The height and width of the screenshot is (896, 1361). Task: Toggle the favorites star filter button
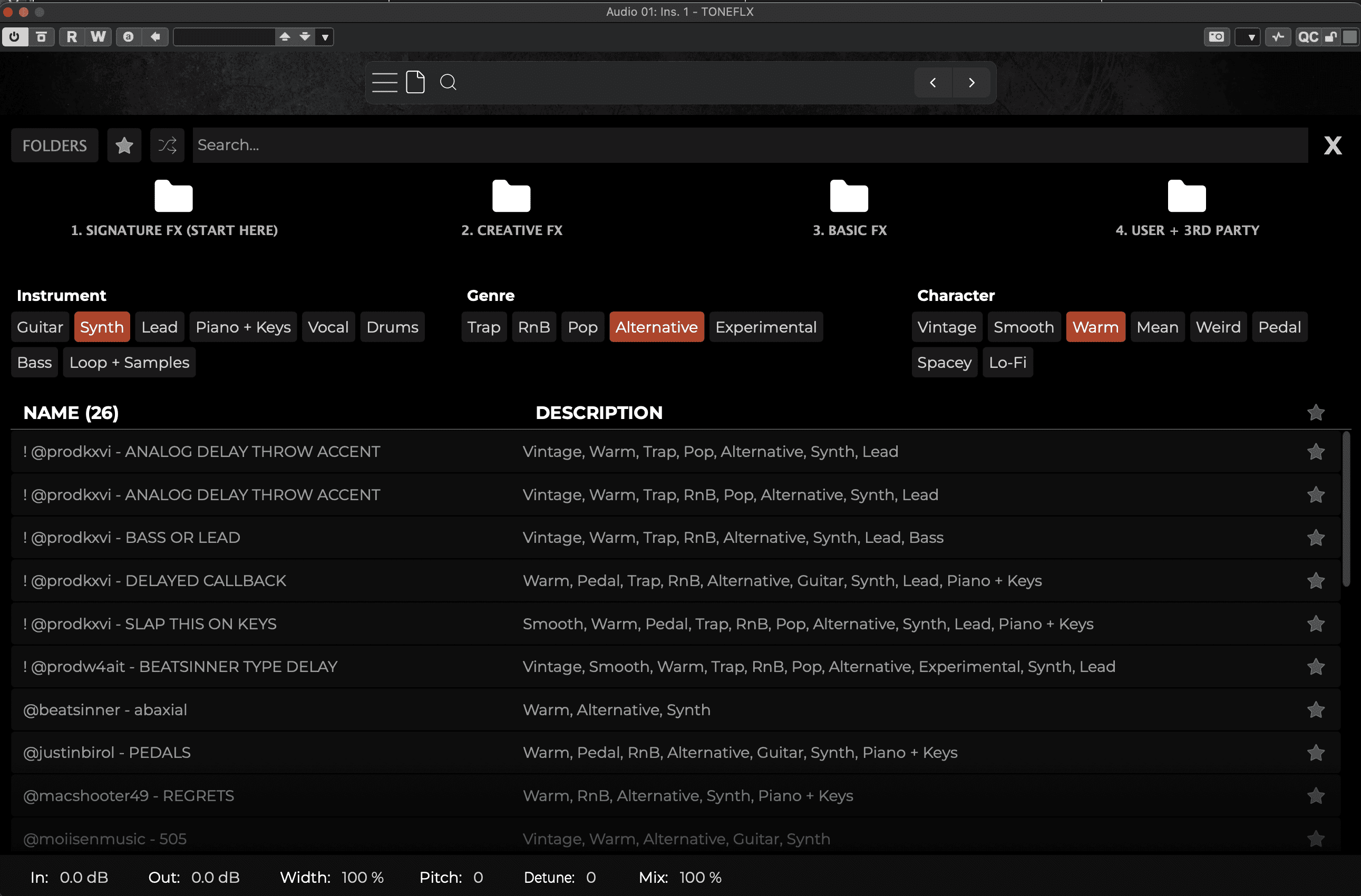[124, 145]
